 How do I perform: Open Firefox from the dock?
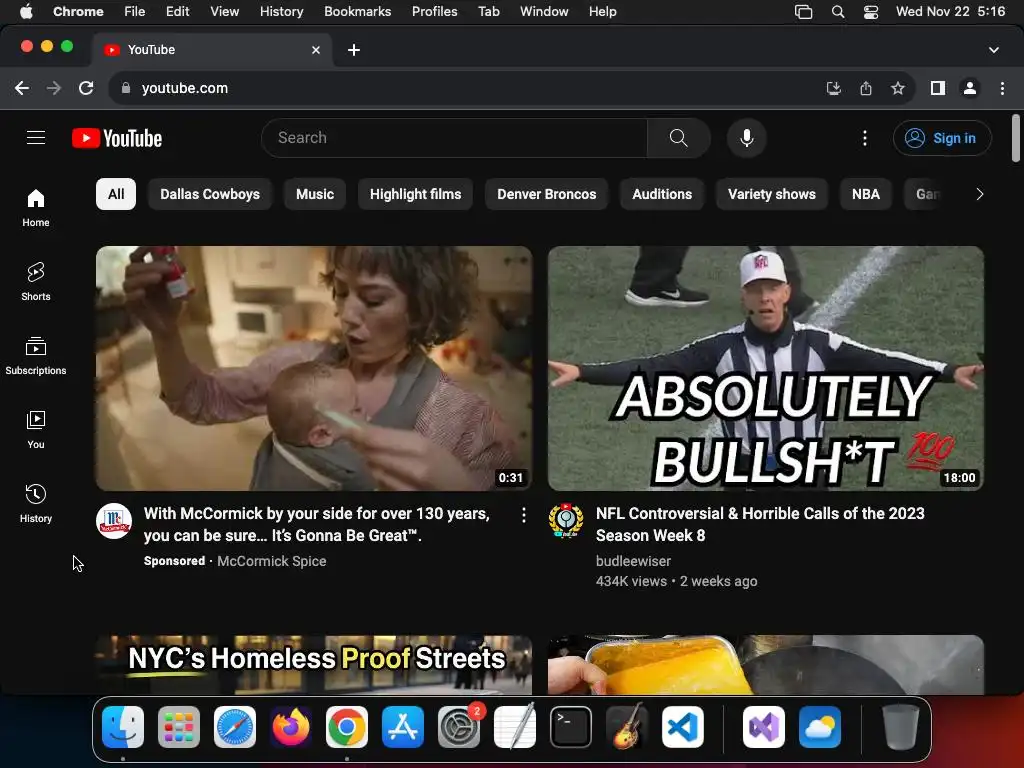point(291,727)
